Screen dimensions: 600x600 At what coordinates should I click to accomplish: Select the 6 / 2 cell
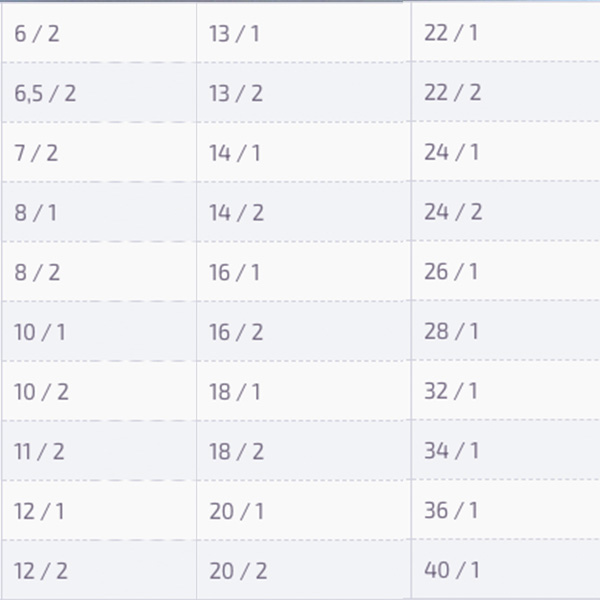click(37, 34)
